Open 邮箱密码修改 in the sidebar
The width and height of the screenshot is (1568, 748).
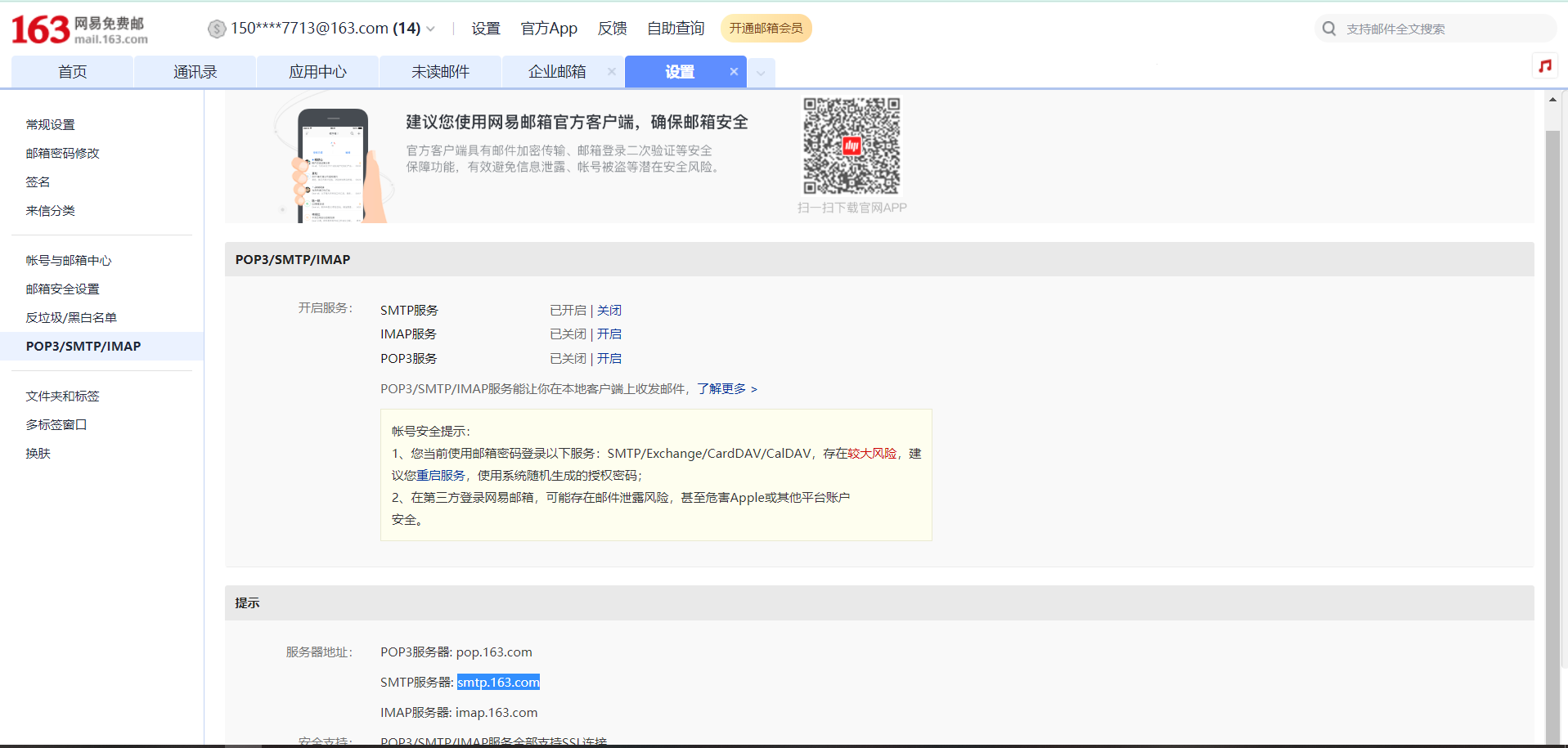[63, 153]
